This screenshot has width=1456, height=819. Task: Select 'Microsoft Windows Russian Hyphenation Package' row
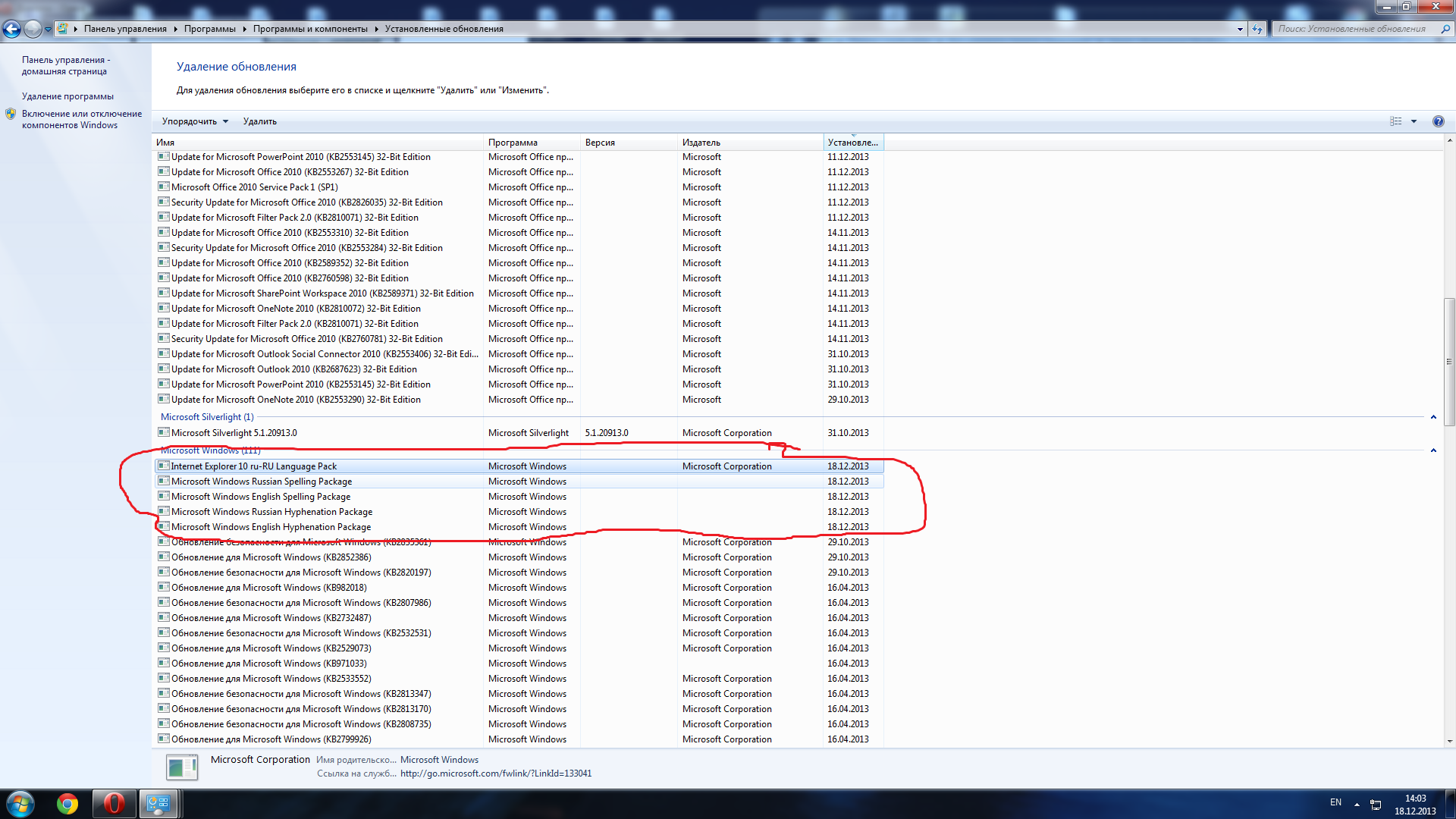point(519,512)
